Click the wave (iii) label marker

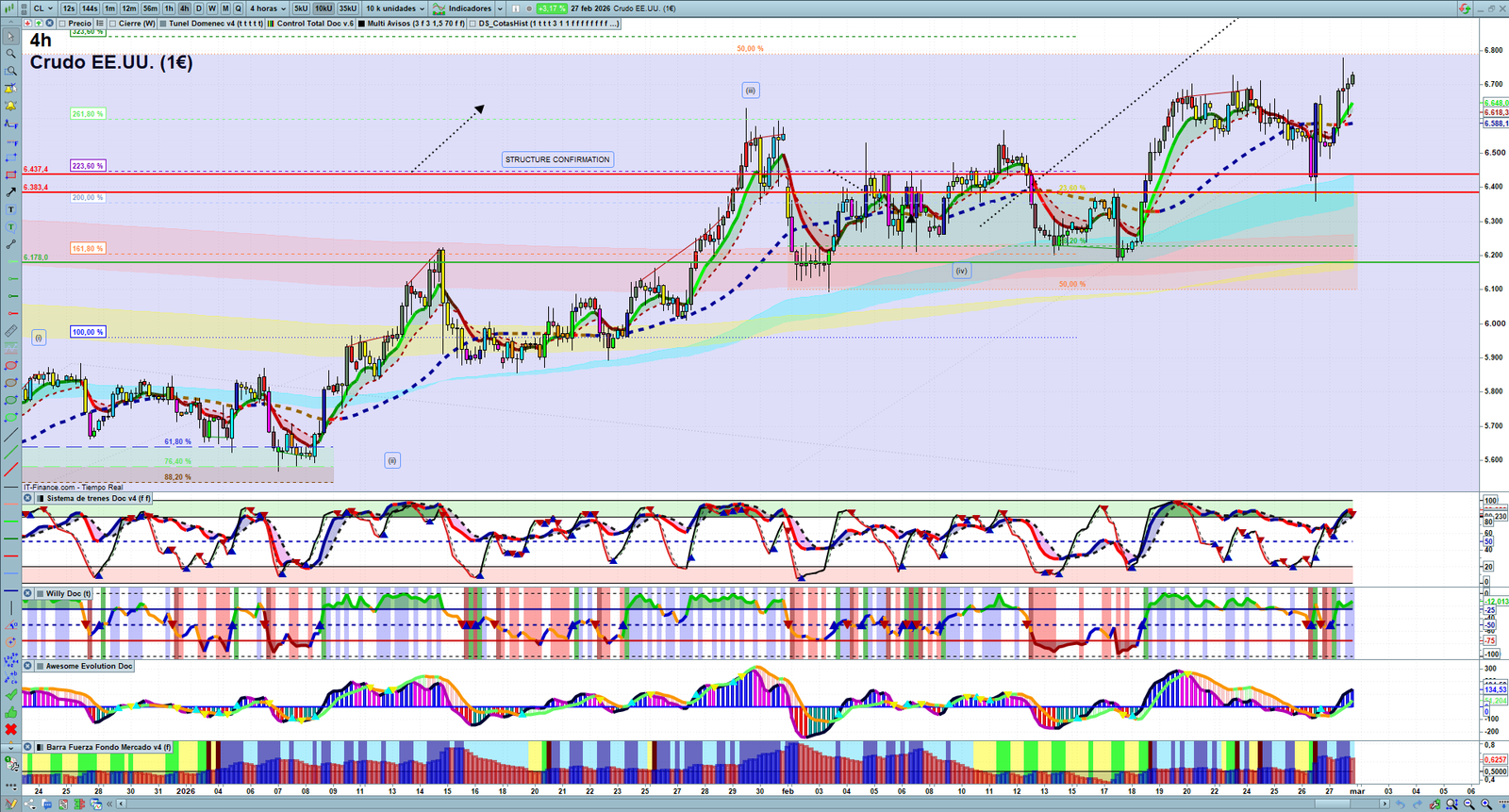click(x=751, y=91)
